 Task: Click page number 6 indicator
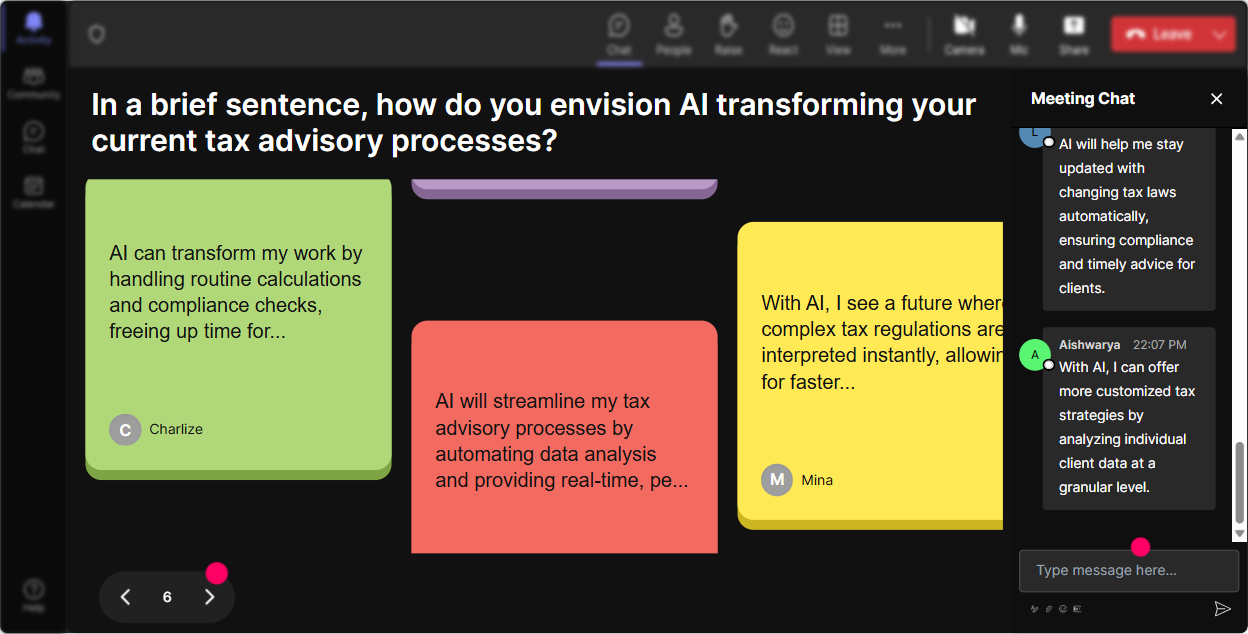point(167,597)
